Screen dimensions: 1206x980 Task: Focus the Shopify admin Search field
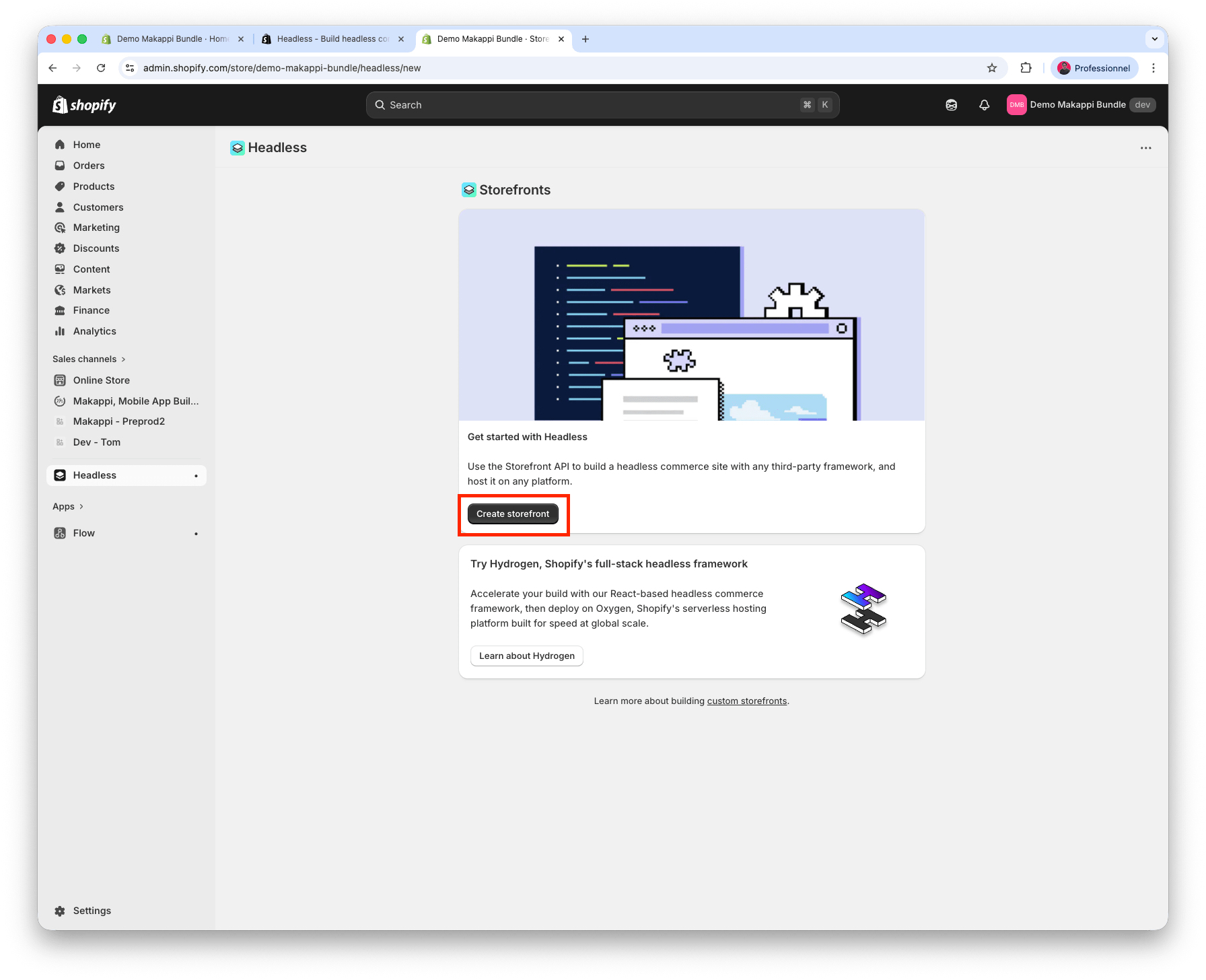(x=592, y=105)
